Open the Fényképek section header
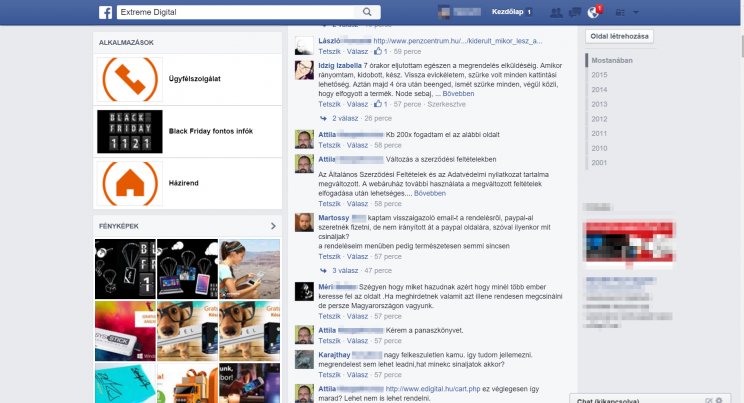This screenshot has height=403, width=744. point(119,226)
